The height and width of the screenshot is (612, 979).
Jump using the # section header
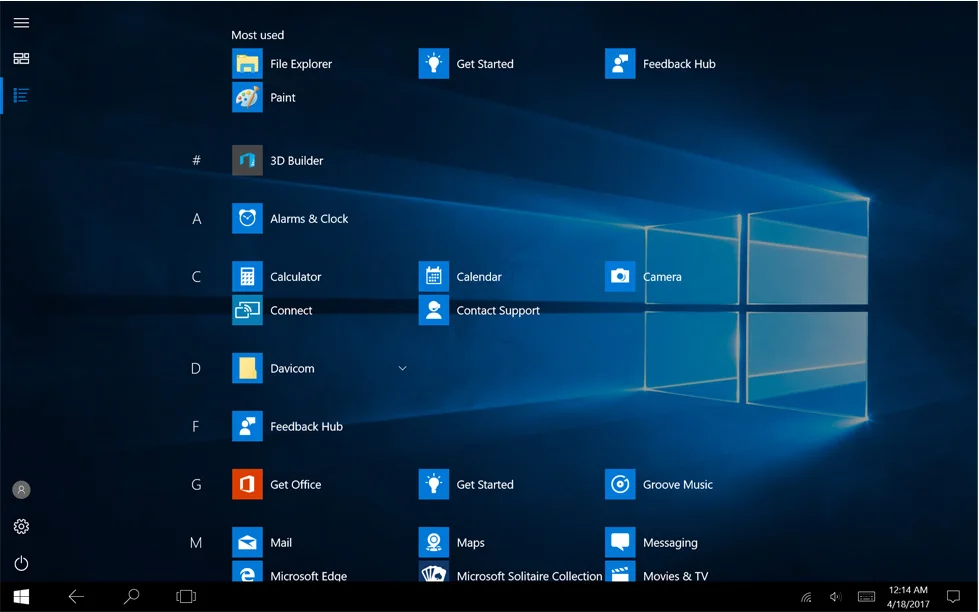[196, 160]
